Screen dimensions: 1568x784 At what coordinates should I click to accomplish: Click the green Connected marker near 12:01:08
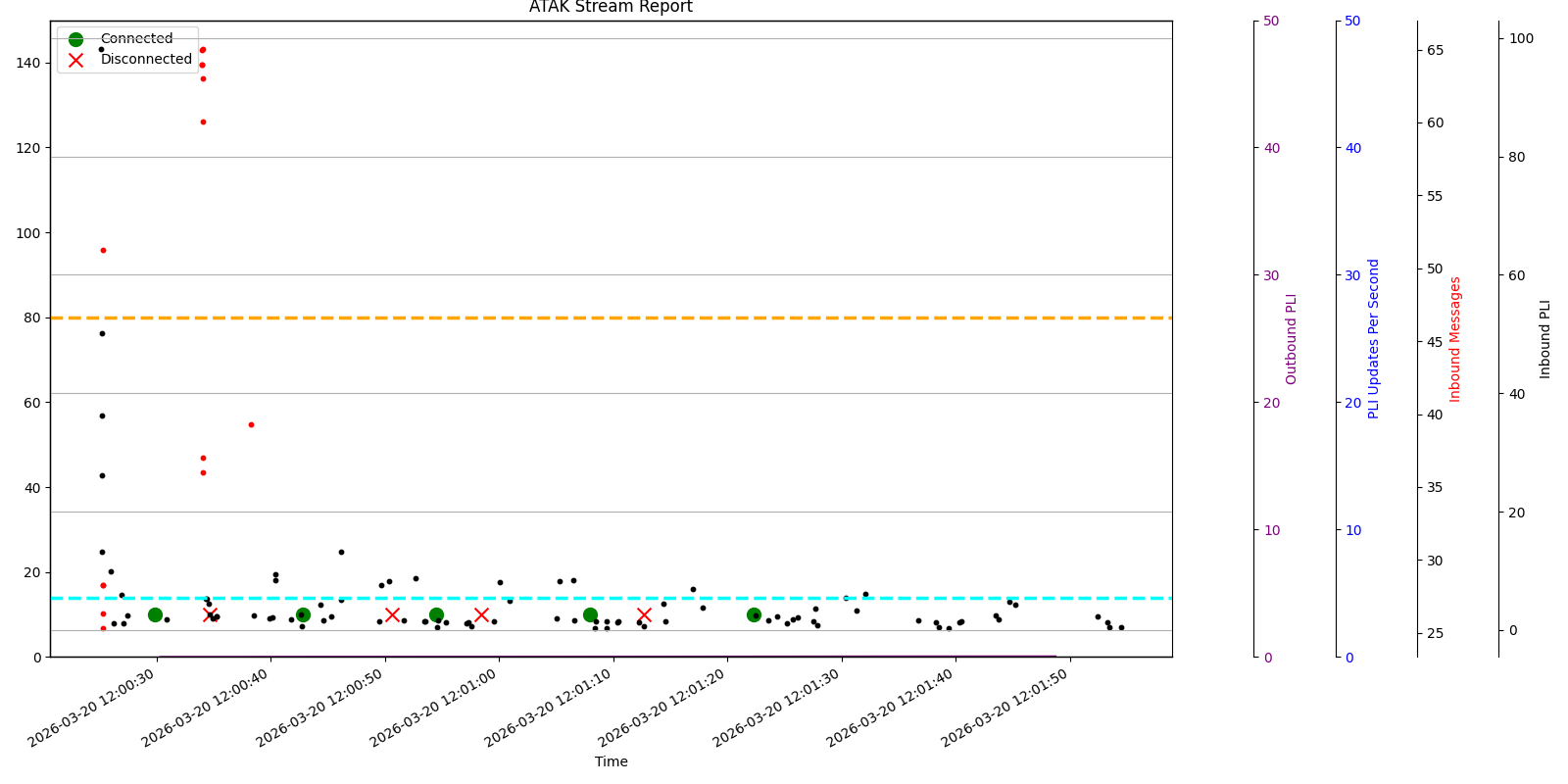pyautogui.click(x=590, y=614)
